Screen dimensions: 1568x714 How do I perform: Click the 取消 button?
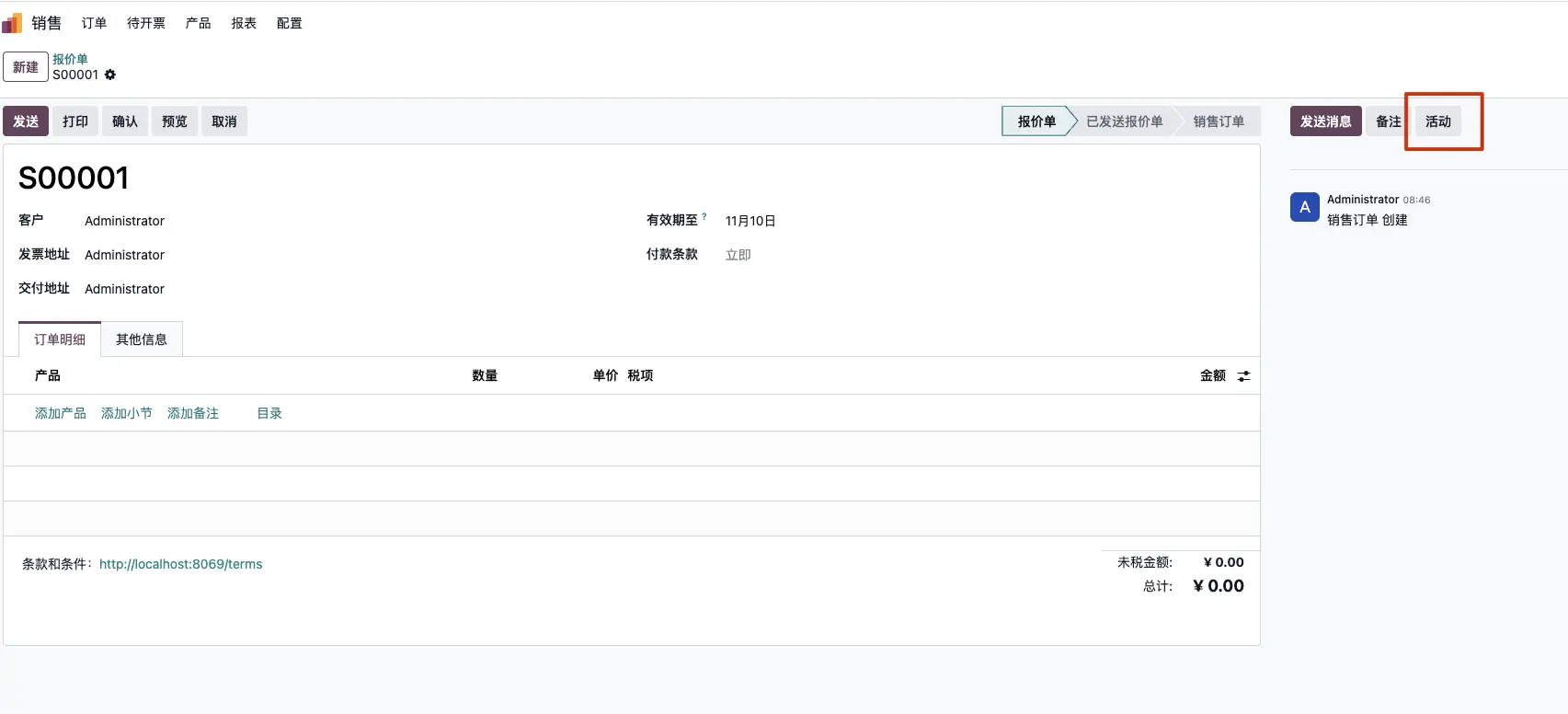click(224, 121)
